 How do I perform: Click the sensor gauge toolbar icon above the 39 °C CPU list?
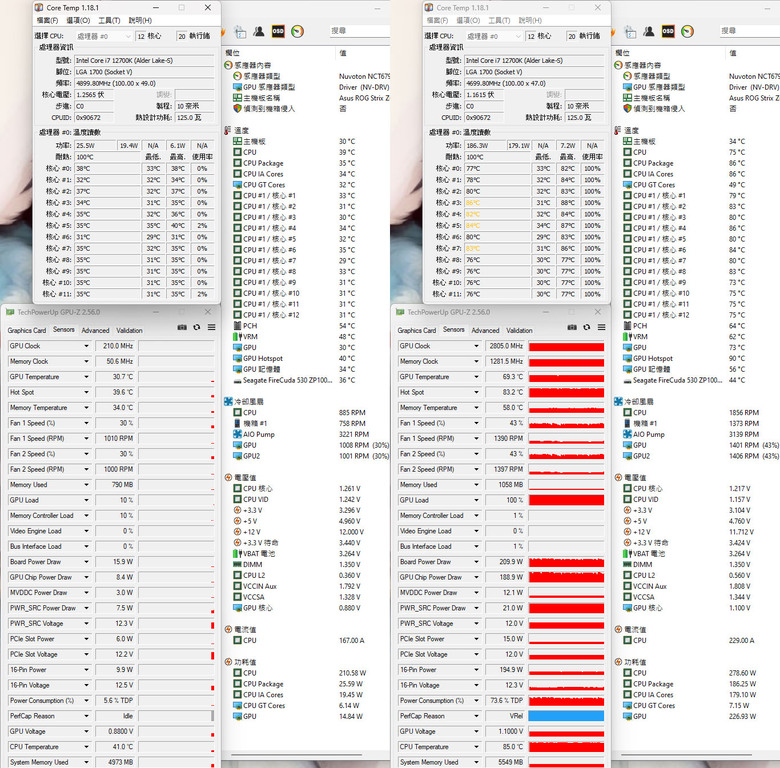(x=297, y=31)
